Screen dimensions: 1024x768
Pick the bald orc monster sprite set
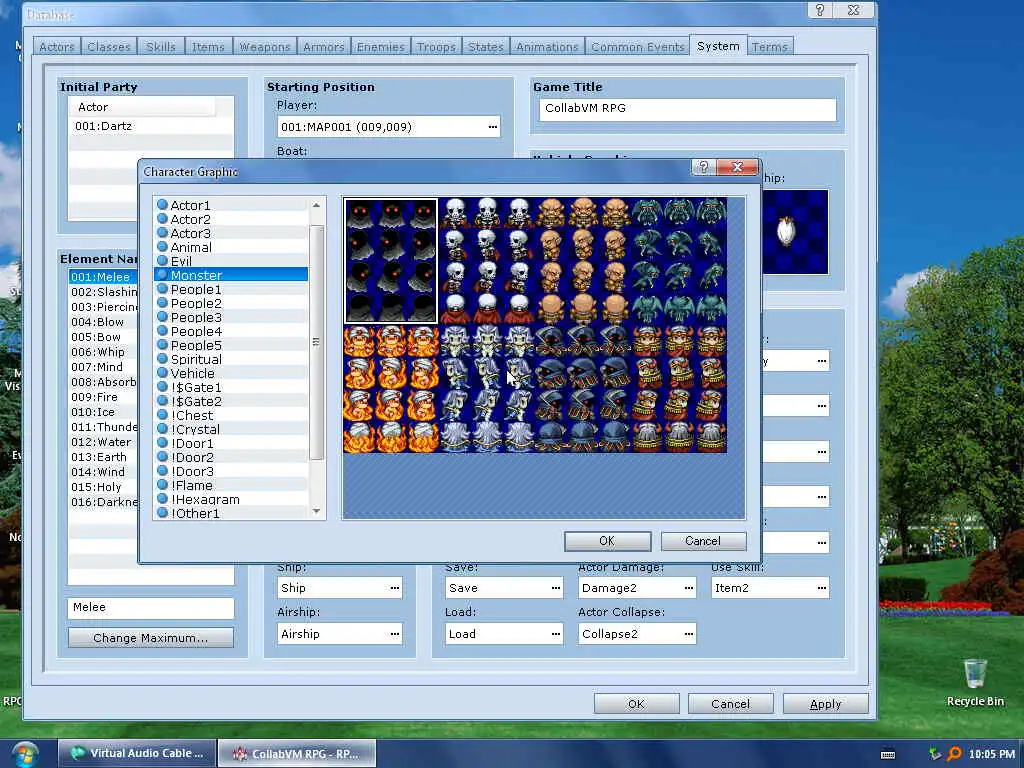click(583, 261)
